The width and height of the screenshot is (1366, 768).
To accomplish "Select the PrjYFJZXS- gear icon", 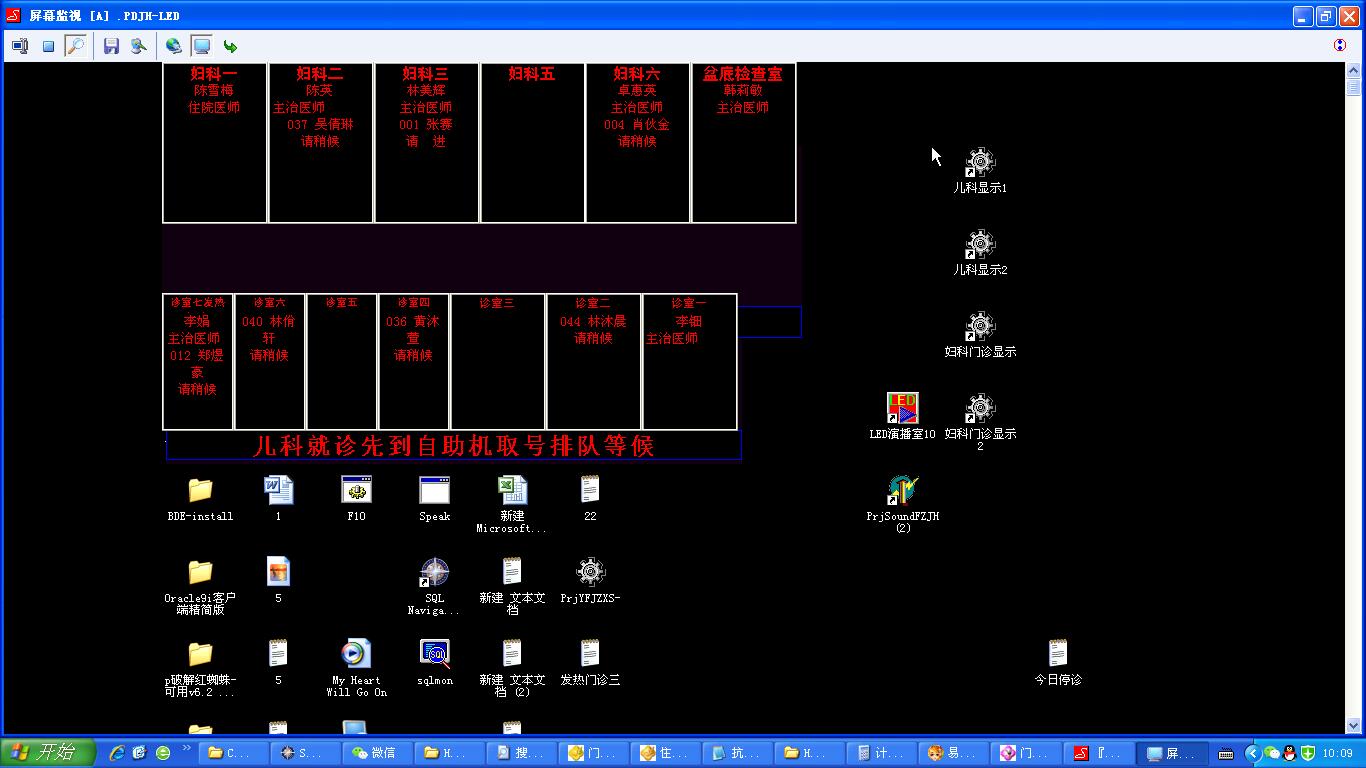I will click(590, 580).
